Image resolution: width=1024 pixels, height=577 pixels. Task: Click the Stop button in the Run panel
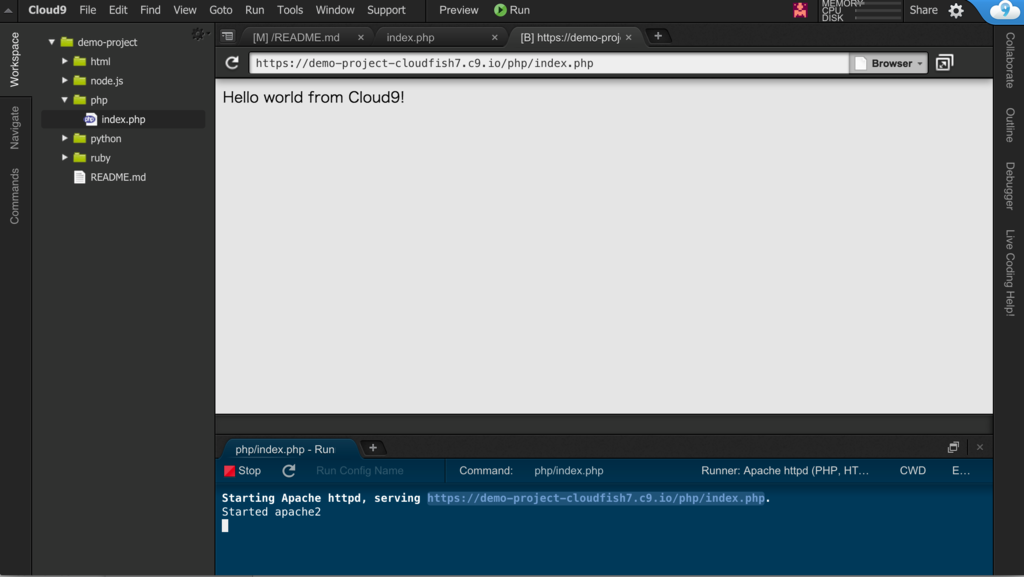[243, 470]
